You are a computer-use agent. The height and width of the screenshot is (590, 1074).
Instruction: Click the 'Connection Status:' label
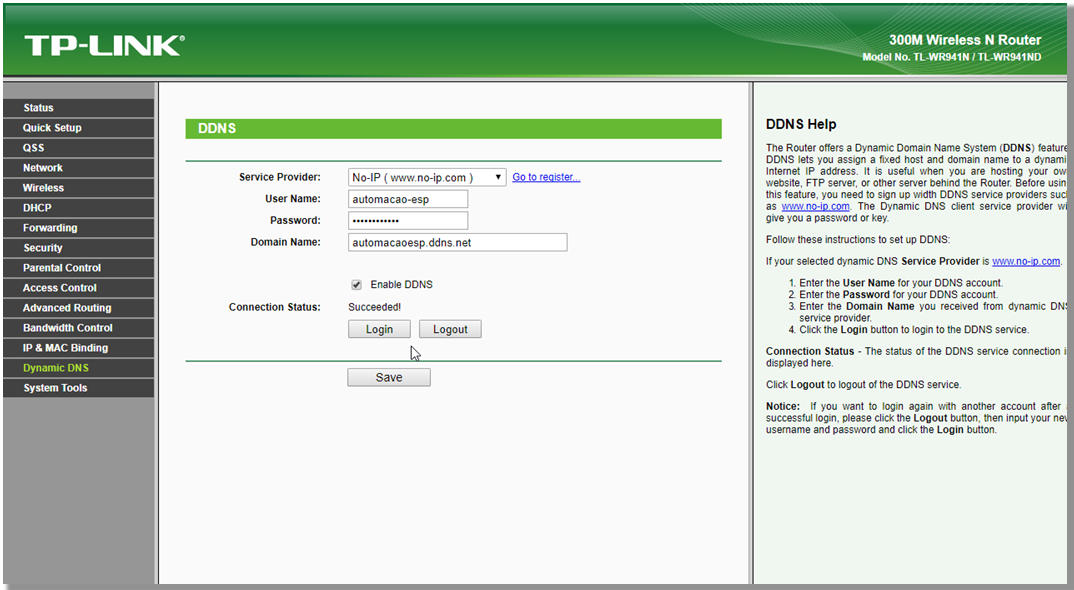275,307
